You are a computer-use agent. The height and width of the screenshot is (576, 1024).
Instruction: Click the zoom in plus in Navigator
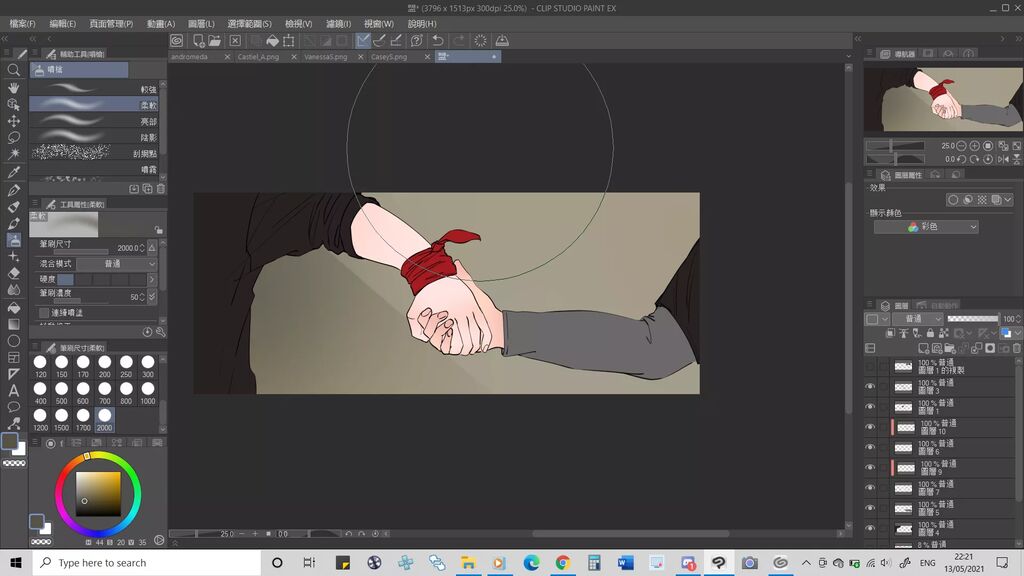[974, 146]
